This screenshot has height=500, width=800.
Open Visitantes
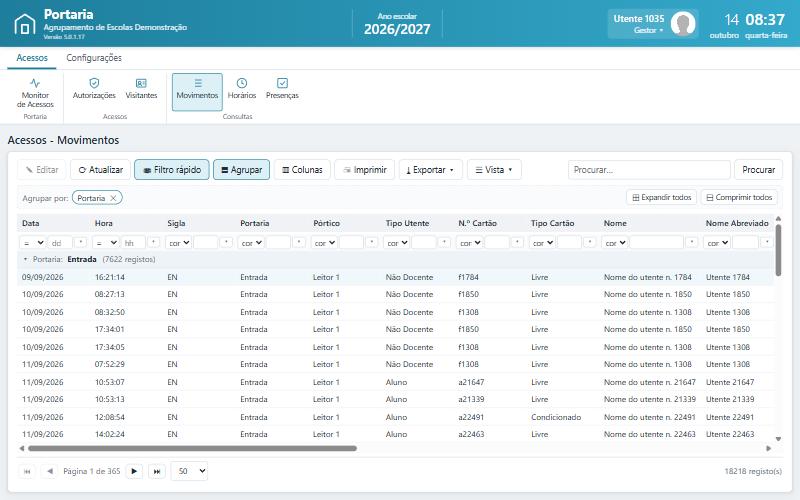coord(141,89)
